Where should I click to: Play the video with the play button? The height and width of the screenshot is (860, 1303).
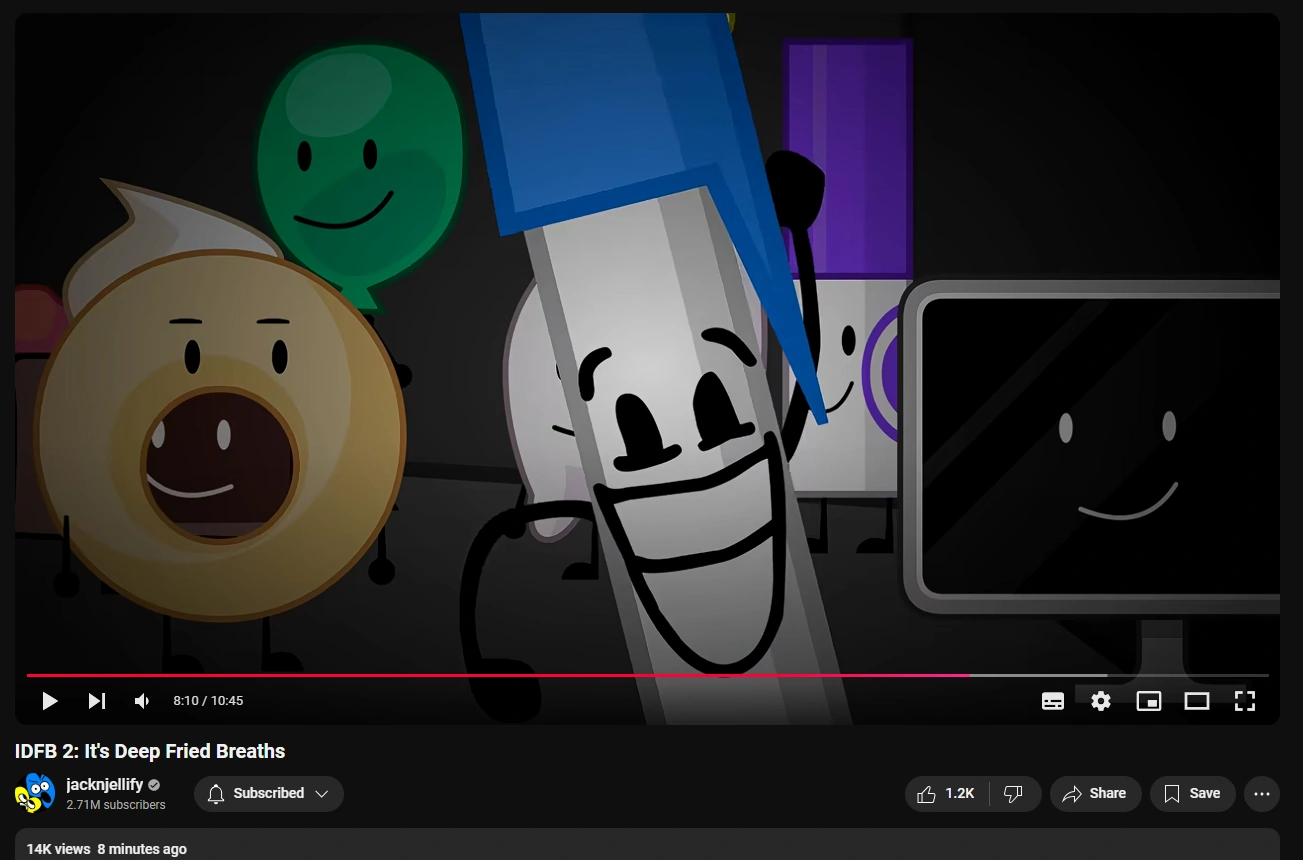[x=50, y=701]
